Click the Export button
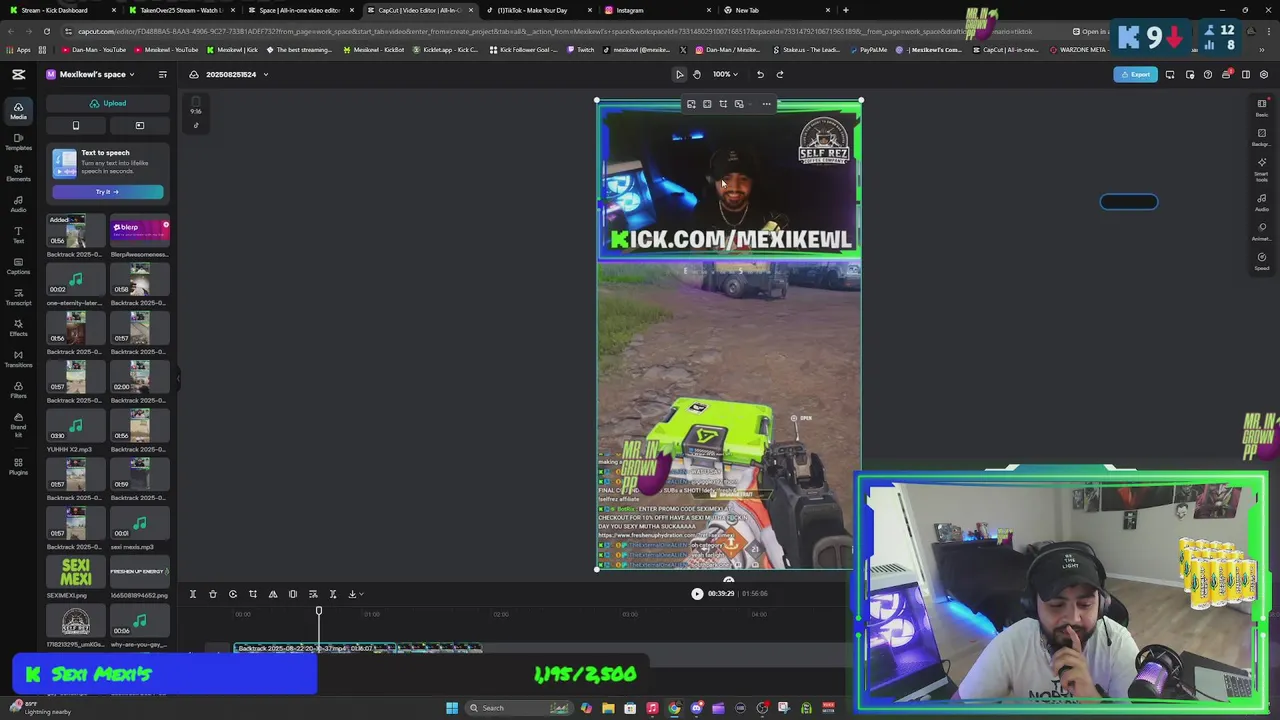This screenshot has width=1280, height=720. tap(1136, 74)
